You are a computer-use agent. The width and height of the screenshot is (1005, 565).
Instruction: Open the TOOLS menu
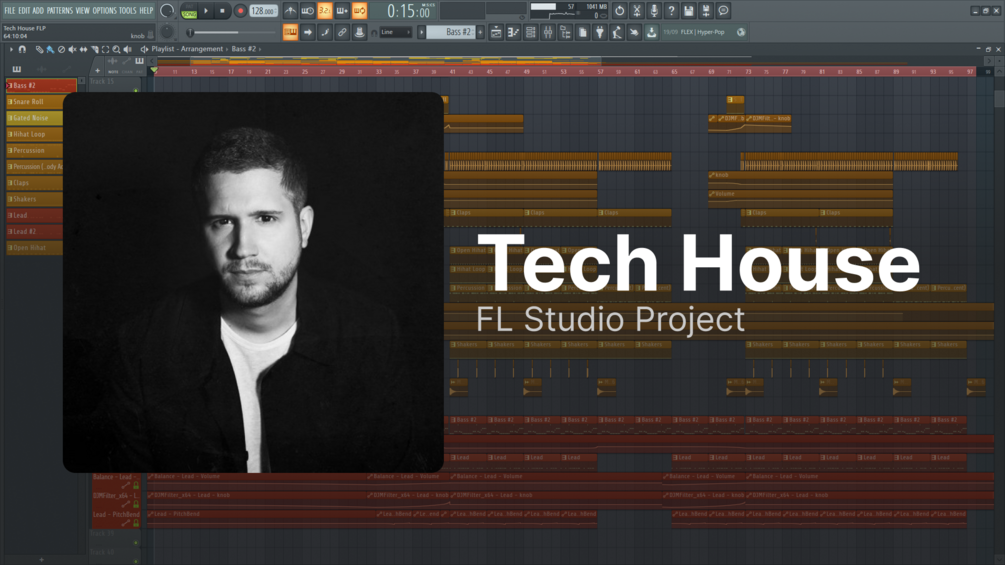point(128,10)
